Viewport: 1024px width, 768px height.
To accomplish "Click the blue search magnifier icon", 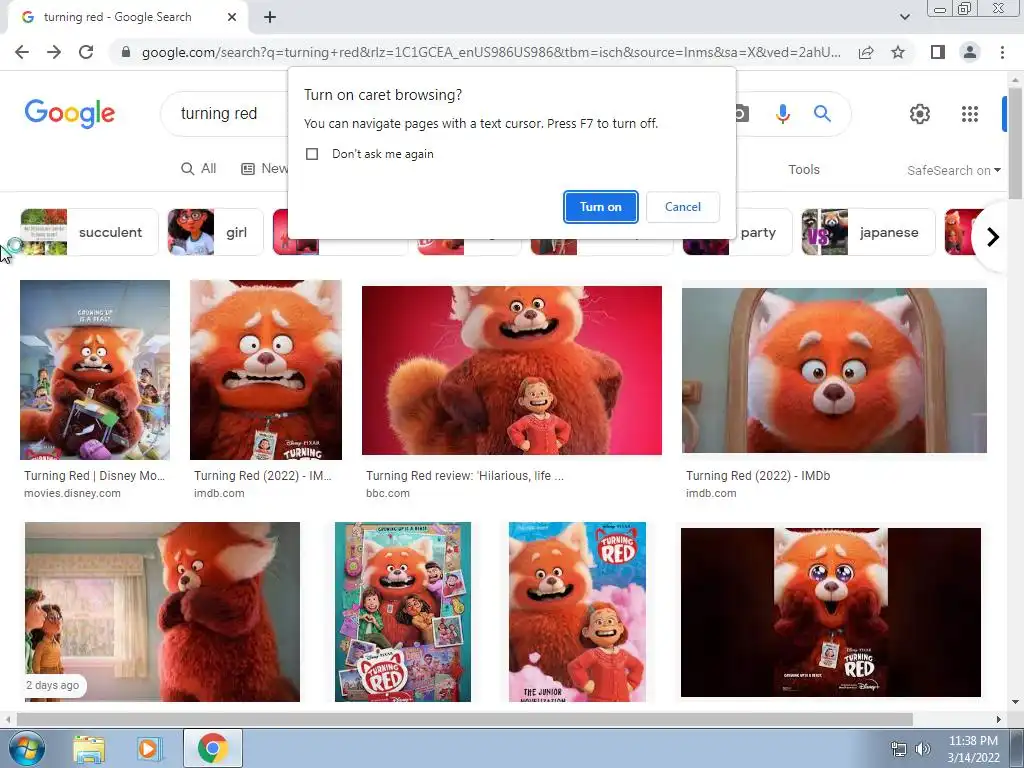I will point(822,114).
